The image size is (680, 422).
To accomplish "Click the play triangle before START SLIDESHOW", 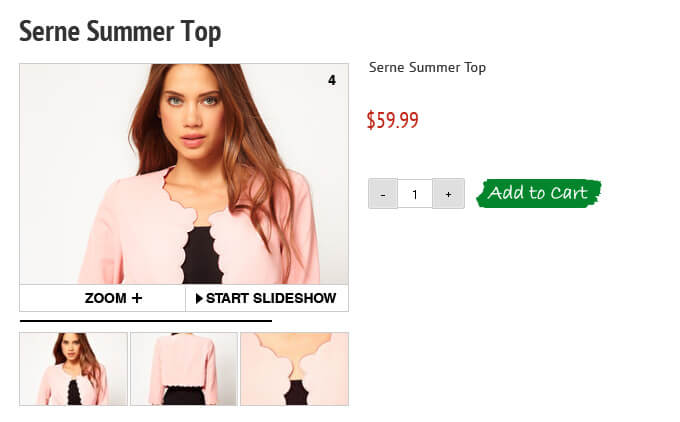I will [199, 298].
